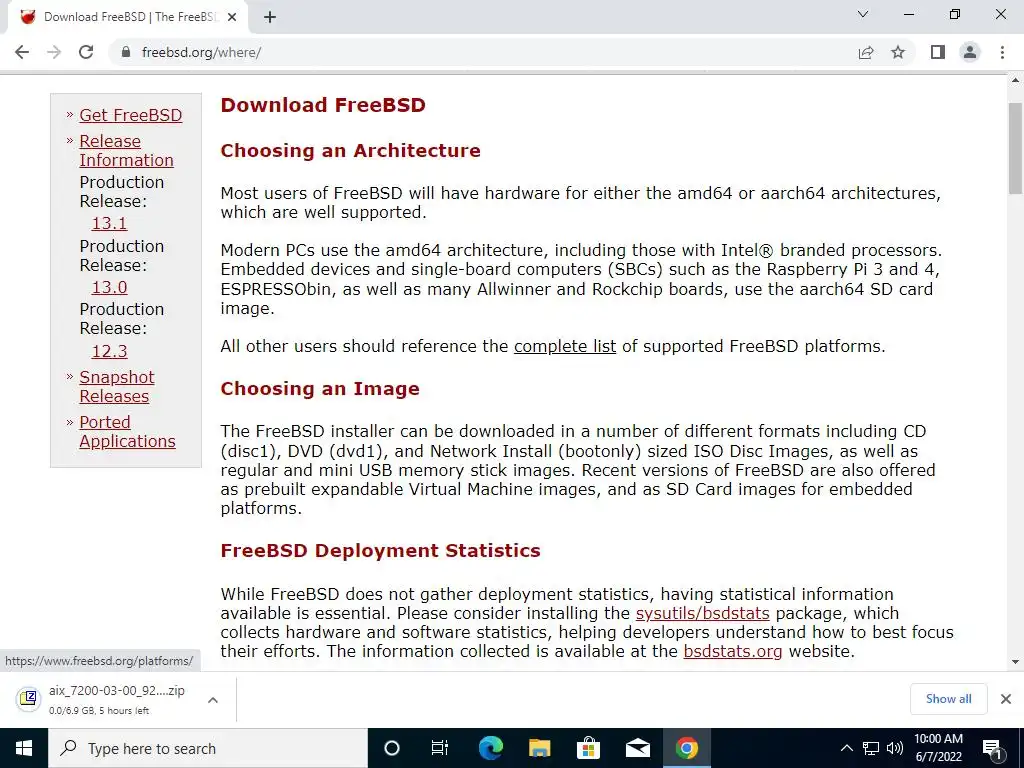
Task: Click the zip file icon in download bar
Action: tap(29, 699)
